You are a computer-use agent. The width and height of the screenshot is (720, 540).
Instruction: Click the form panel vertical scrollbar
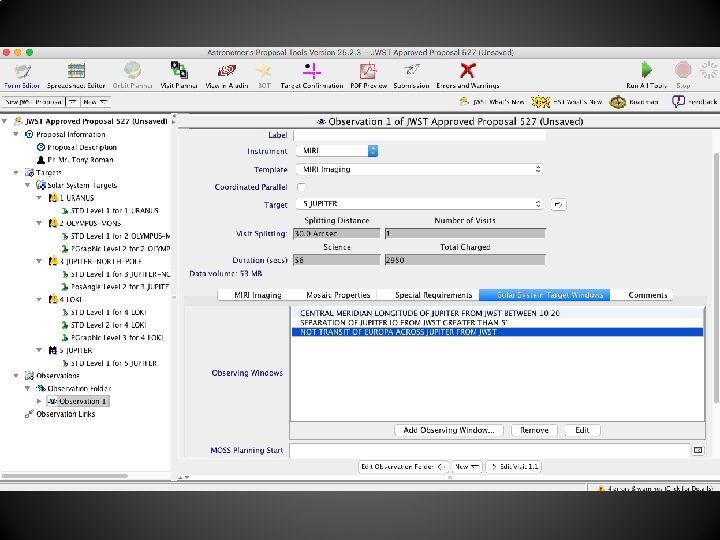click(x=716, y=278)
